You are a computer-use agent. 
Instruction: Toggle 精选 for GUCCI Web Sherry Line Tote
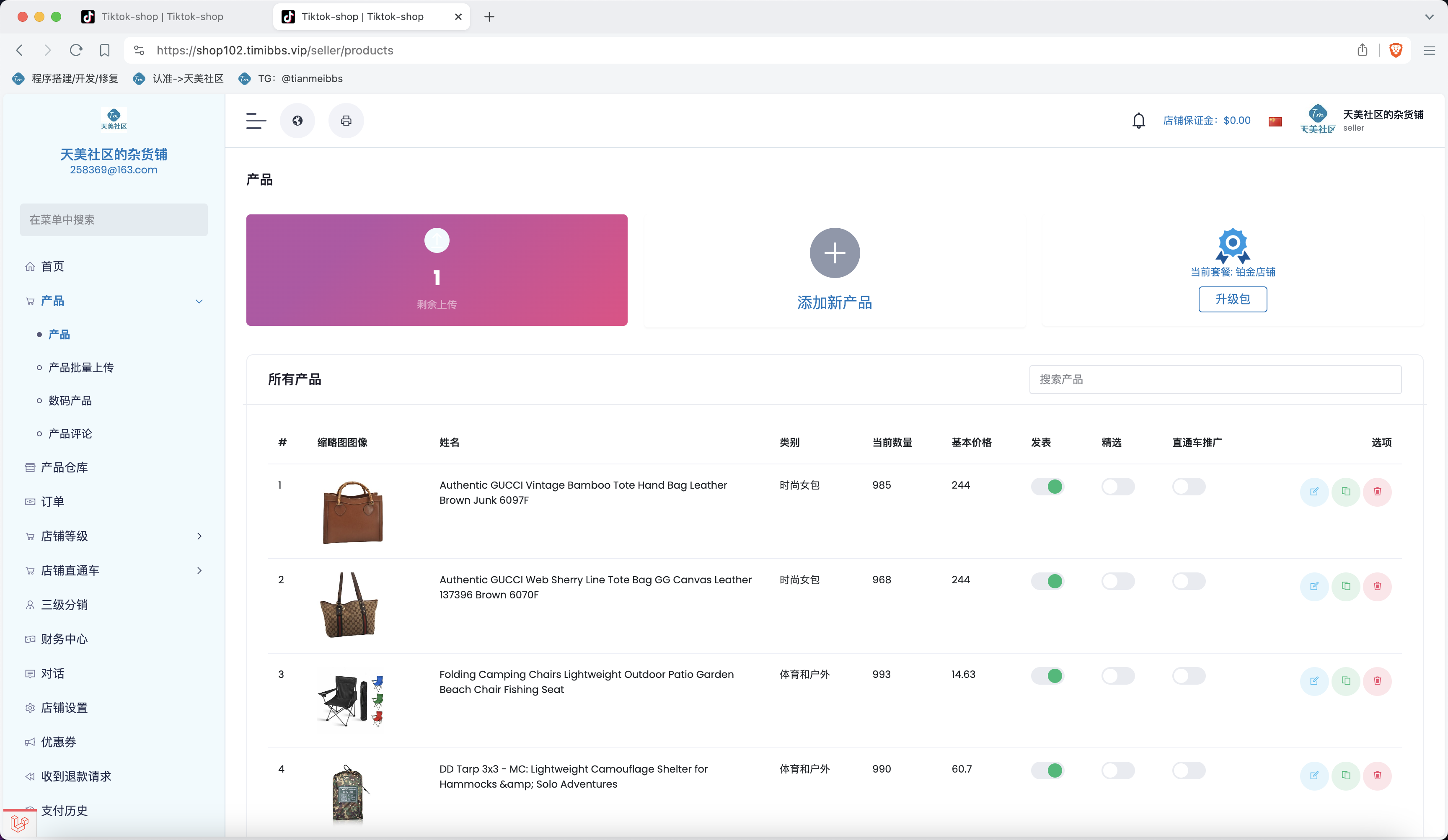tap(1118, 581)
